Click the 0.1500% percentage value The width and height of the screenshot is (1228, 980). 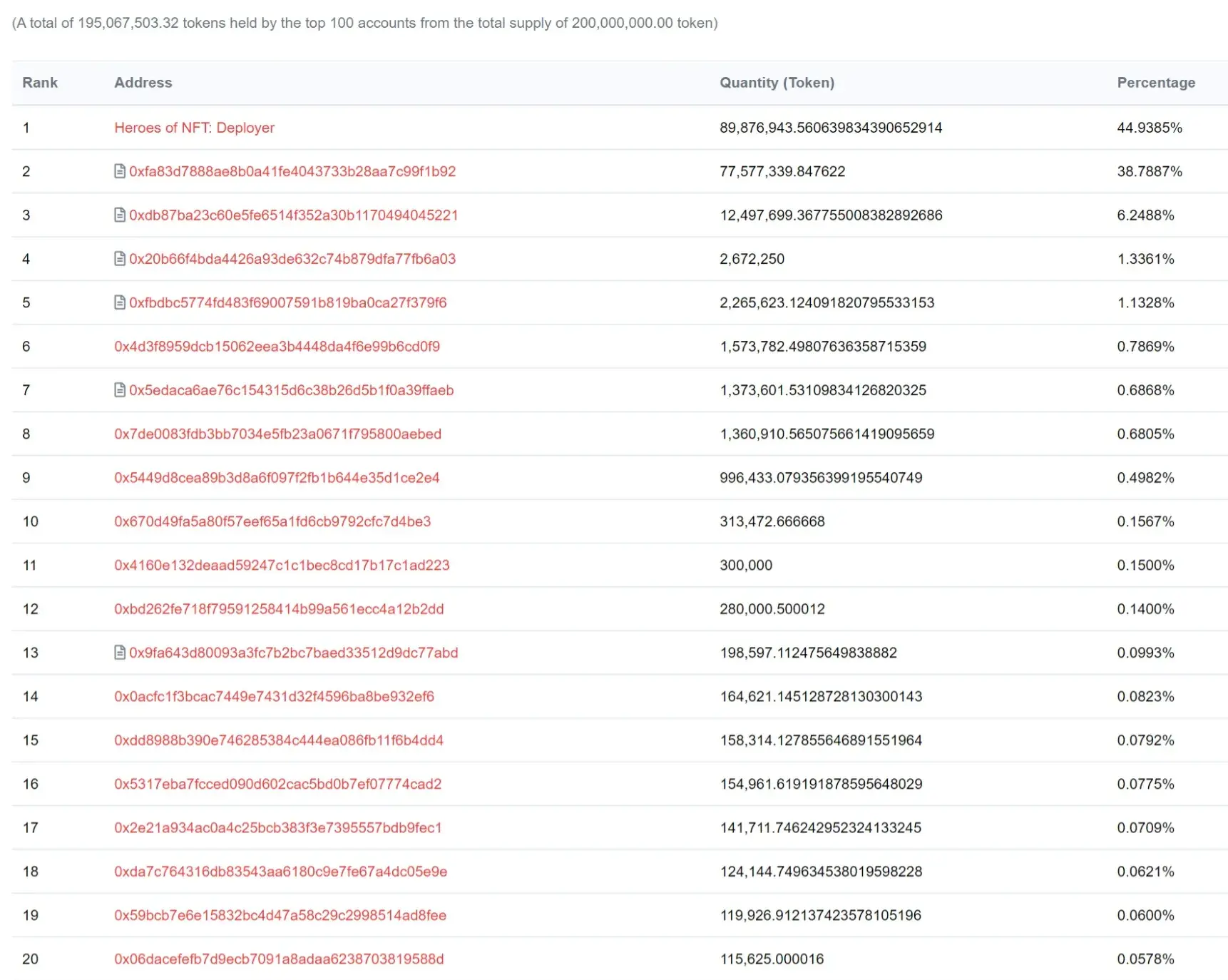point(1145,565)
